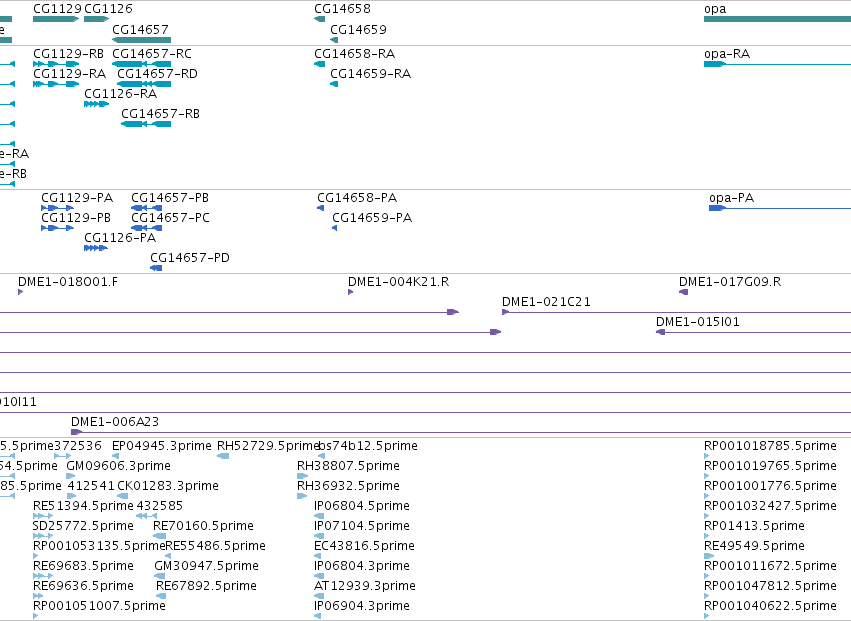The width and height of the screenshot is (851, 621).
Task: Click the DME1-021C21 clone label
Action: pyautogui.click(x=546, y=302)
